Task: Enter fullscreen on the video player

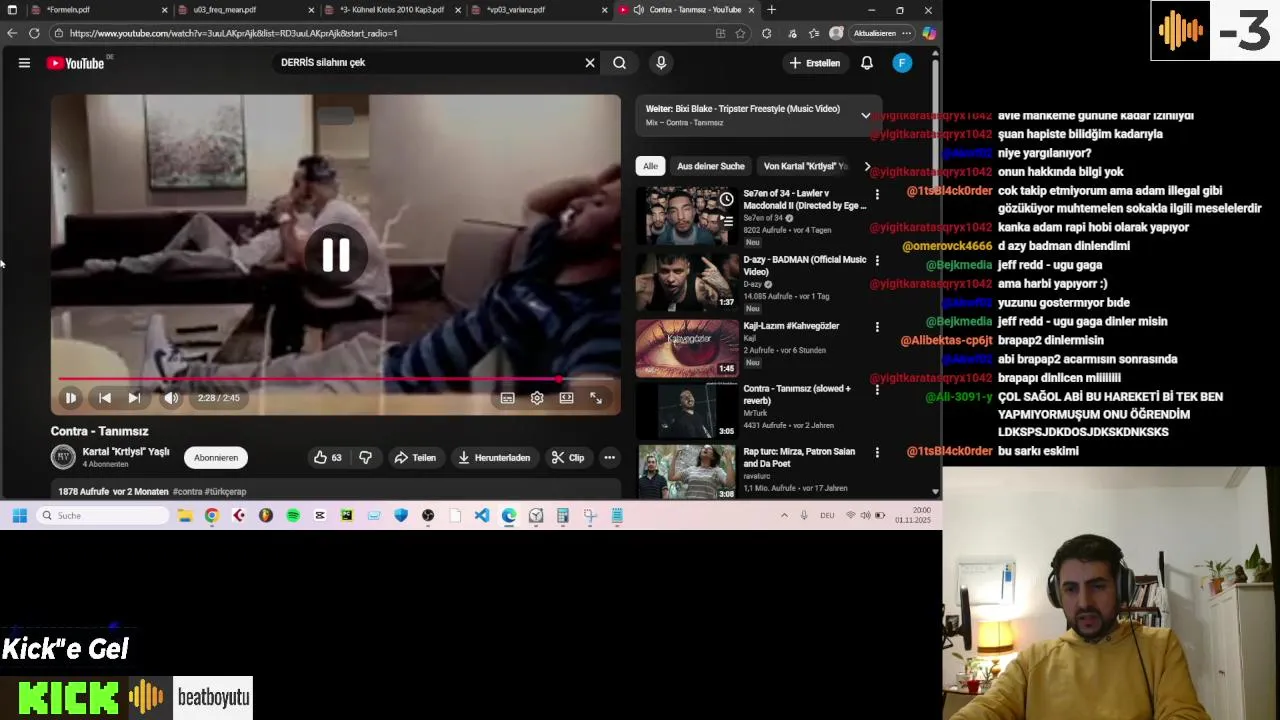Action: tap(596, 398)
